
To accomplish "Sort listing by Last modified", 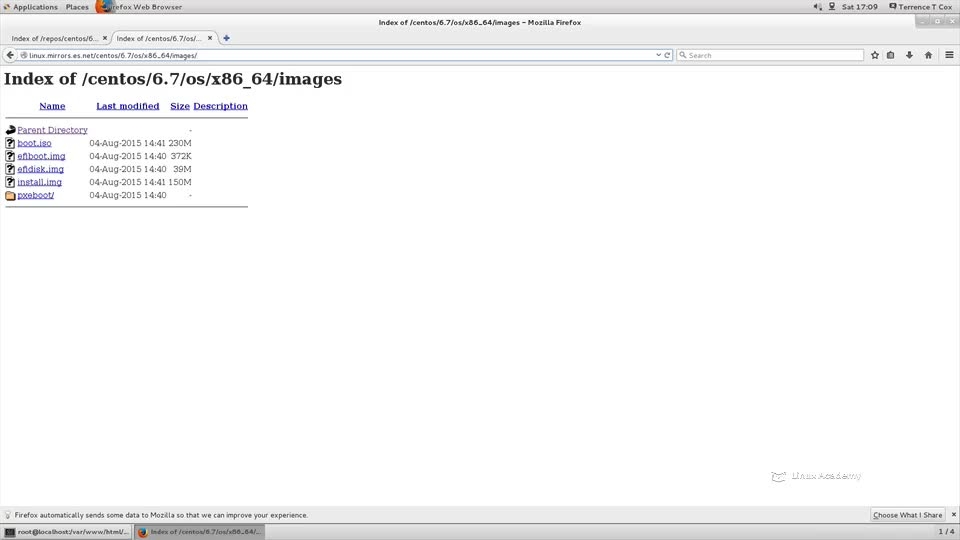I will pyautogui.click(x=127, y=106).
